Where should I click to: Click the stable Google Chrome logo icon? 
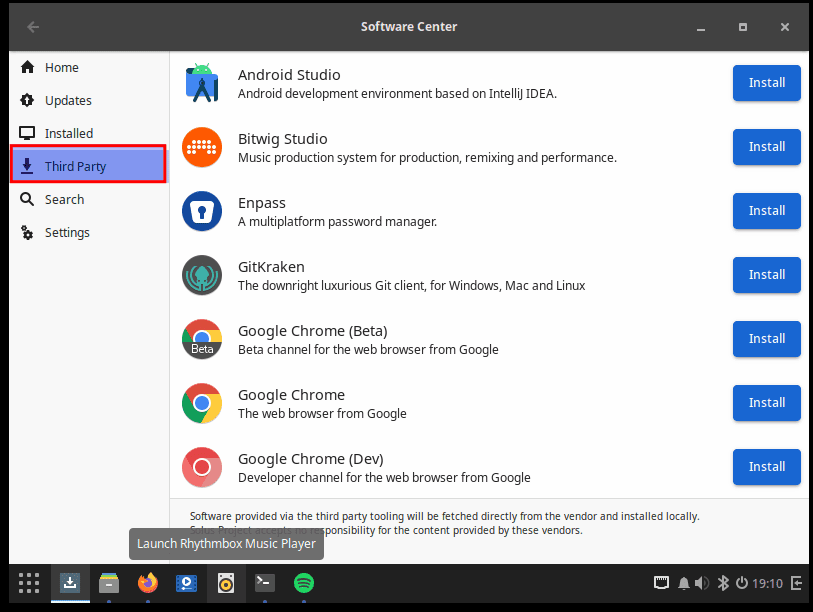pos(202,404)
